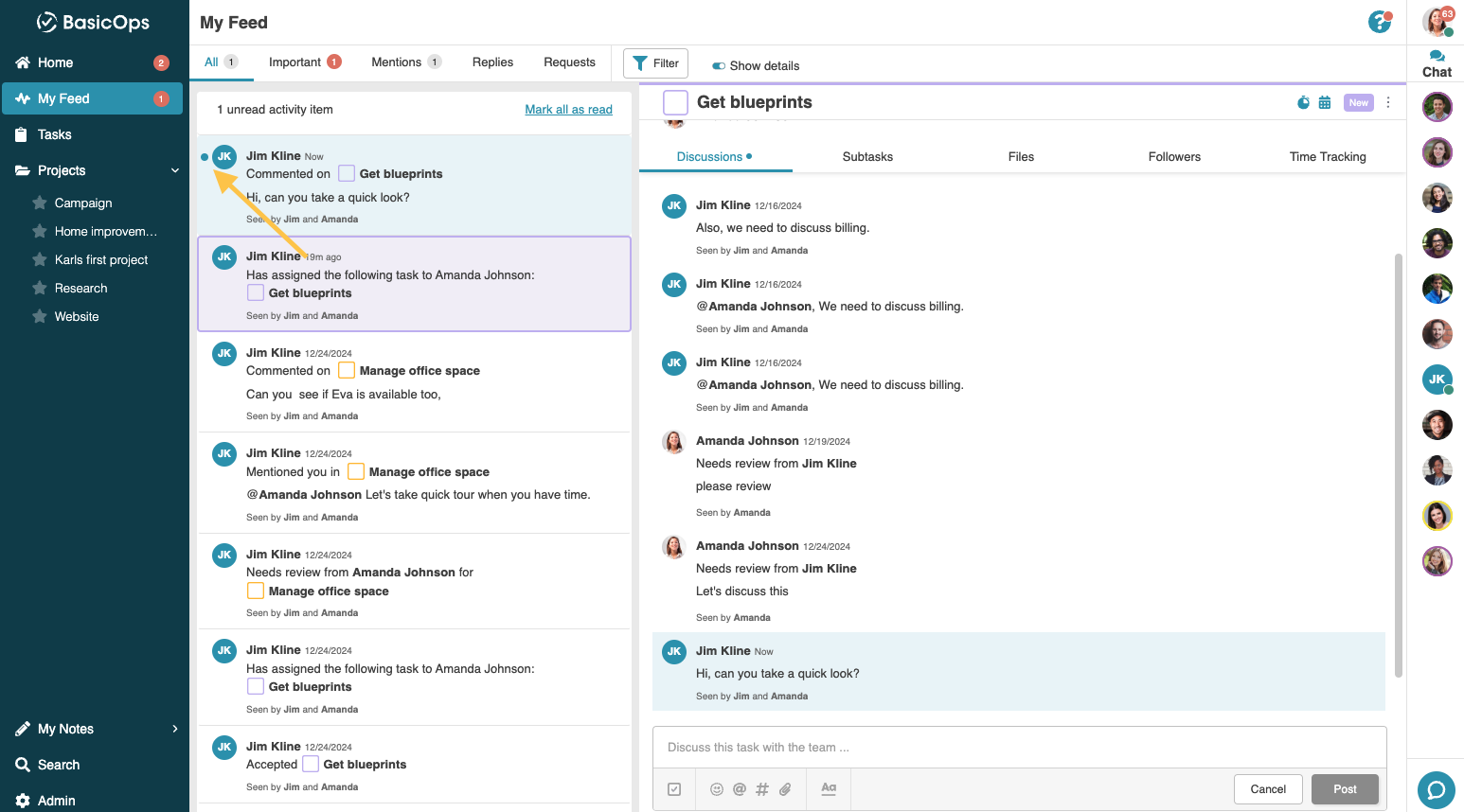
Task: Click the Discuss this task input field
Action: tap(1018, 747)
